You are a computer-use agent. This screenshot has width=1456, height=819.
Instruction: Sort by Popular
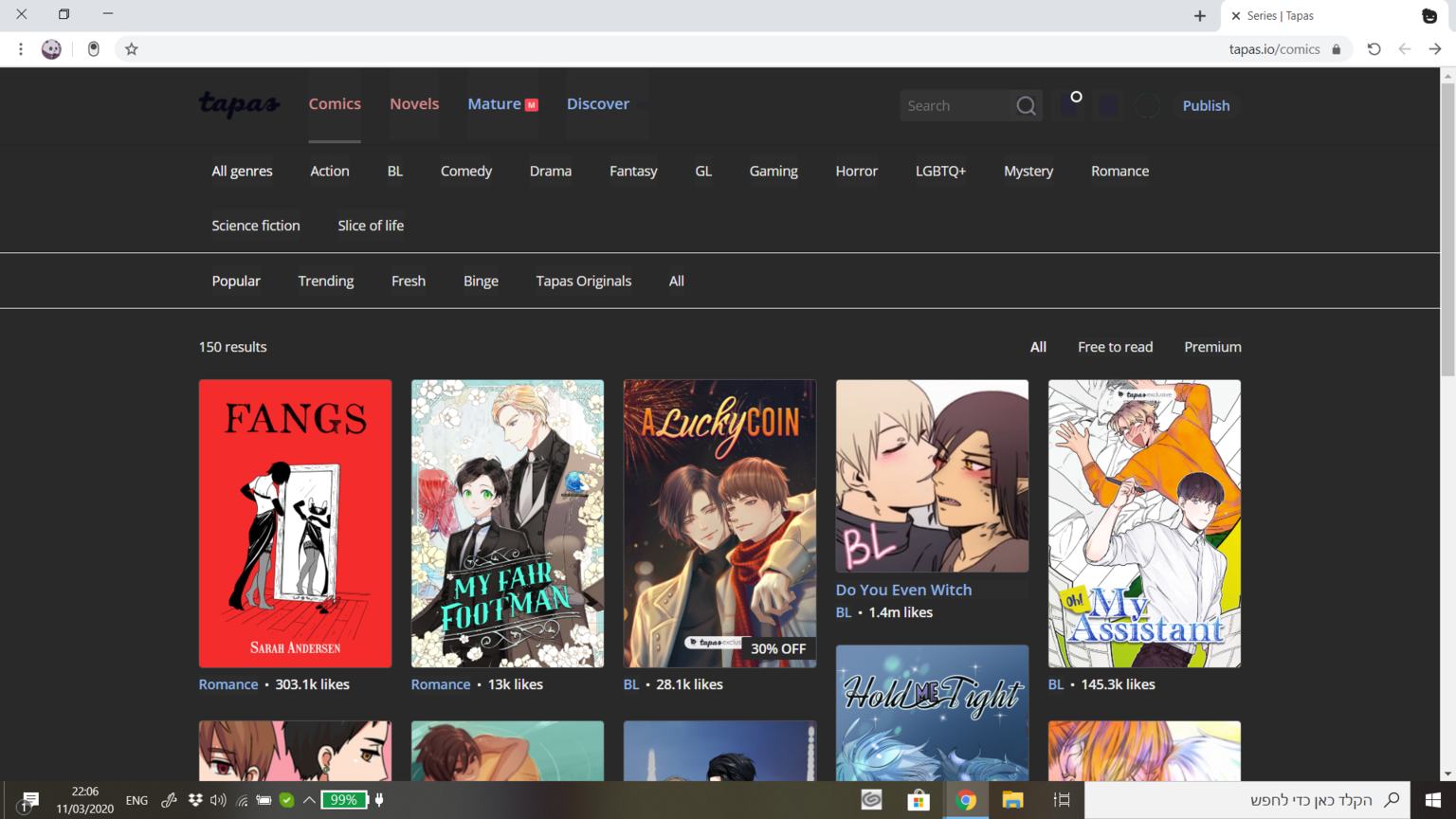pyautogui.click(x=236, y=282)
